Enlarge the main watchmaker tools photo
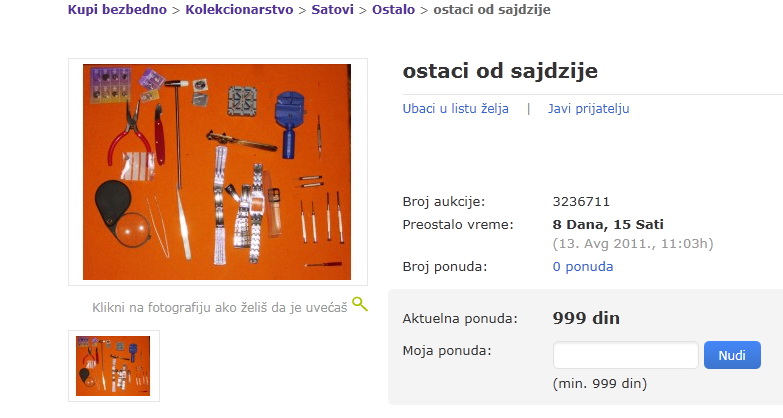 pos(217,172)
